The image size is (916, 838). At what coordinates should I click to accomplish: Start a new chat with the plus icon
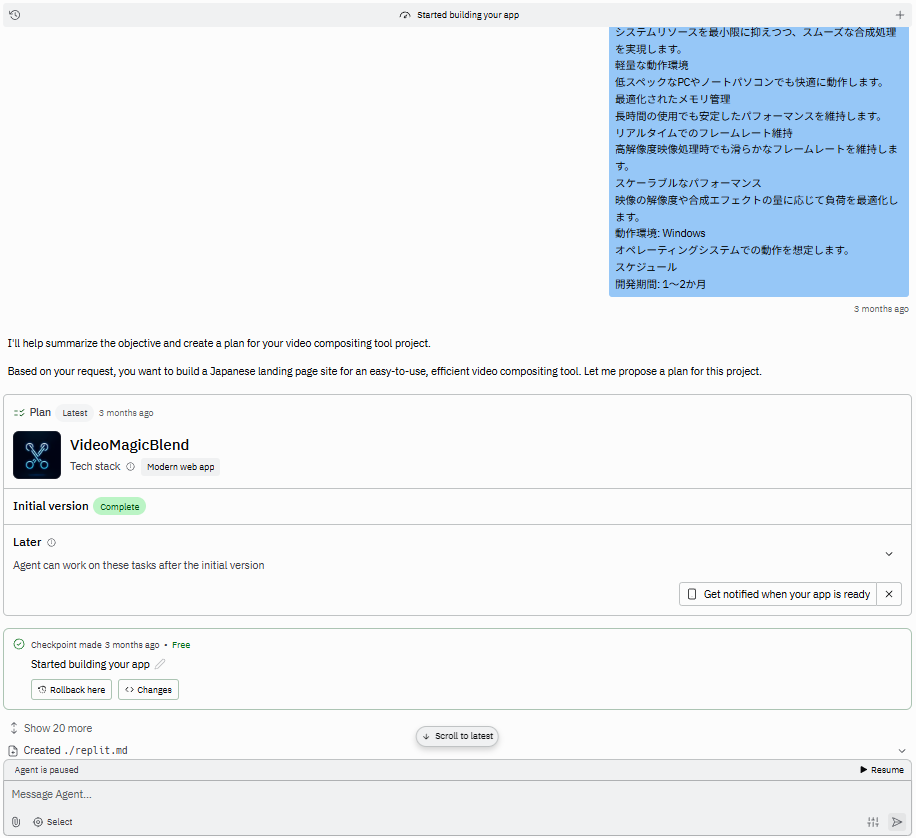900,15
